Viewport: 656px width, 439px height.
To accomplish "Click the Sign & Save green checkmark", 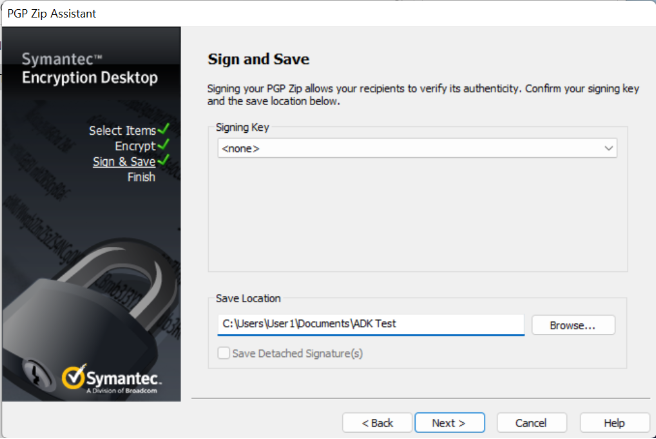I will (x=164, y=160).
